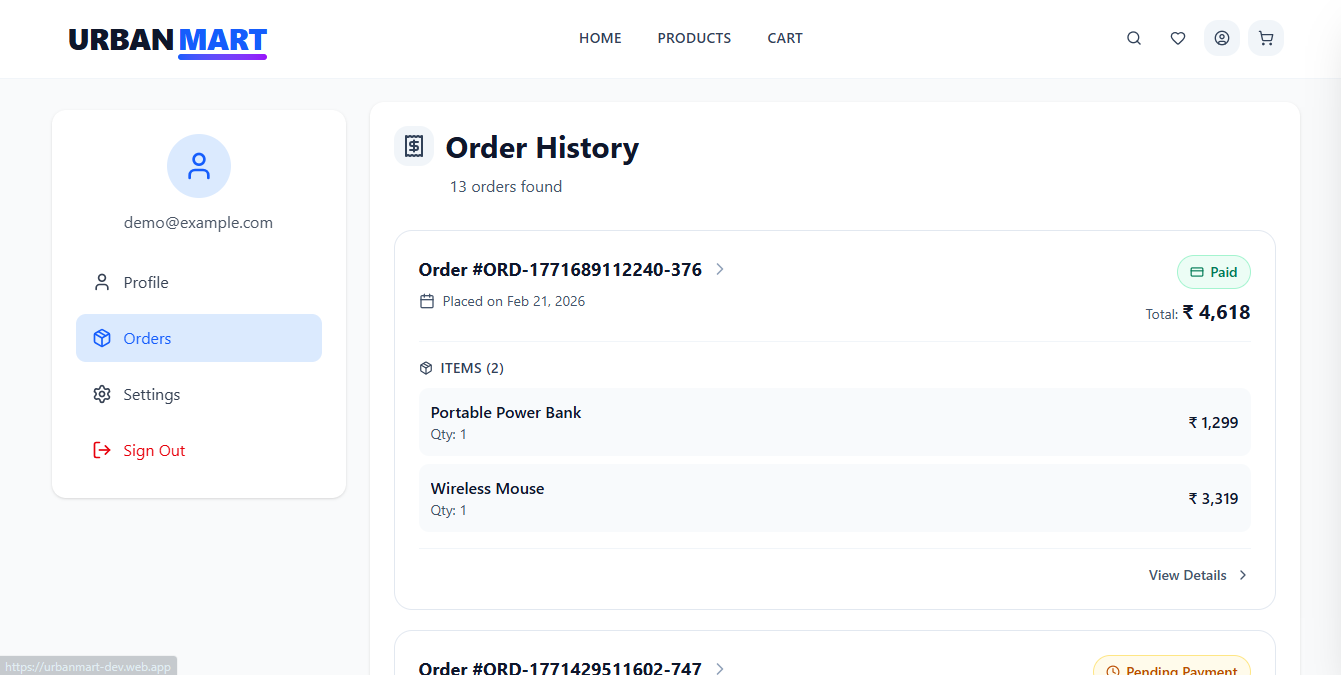Click the search magnifier icon
Screen dimensions: 1341x675
coord(1134,38)
